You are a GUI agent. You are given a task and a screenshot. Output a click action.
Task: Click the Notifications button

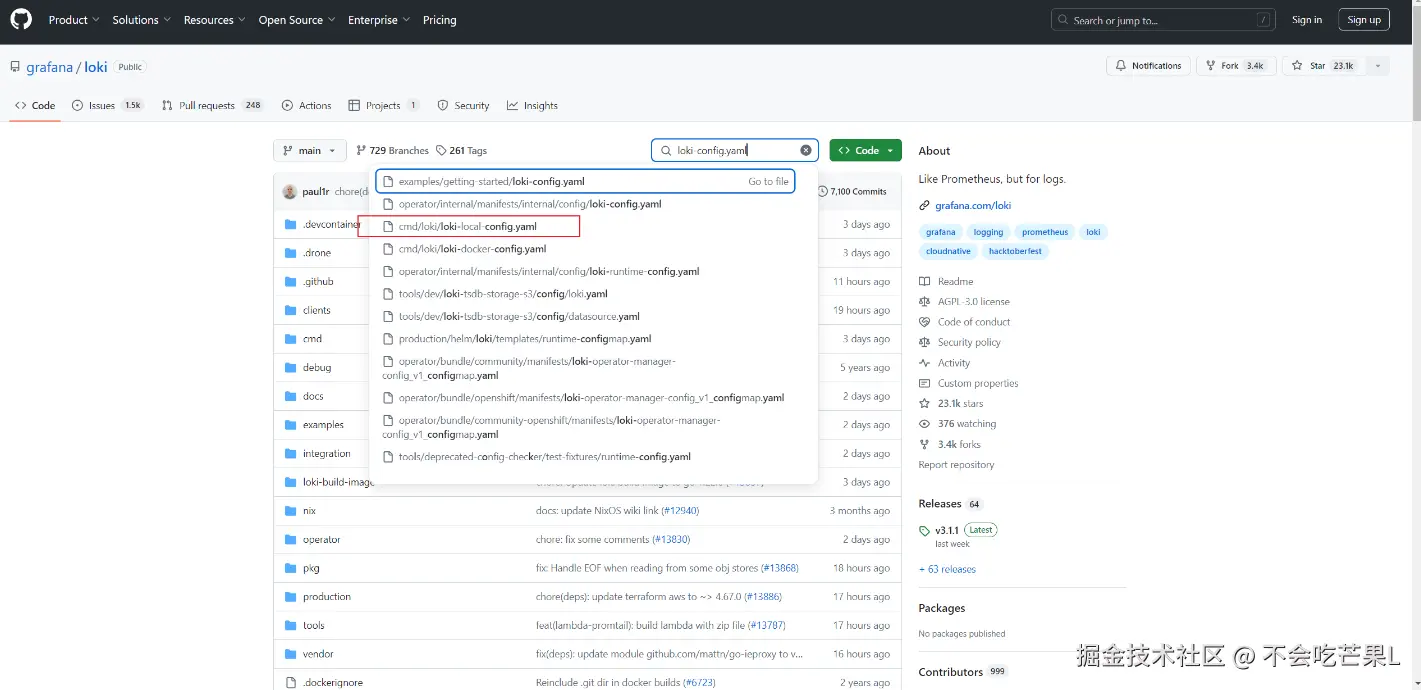point(1148,66)
